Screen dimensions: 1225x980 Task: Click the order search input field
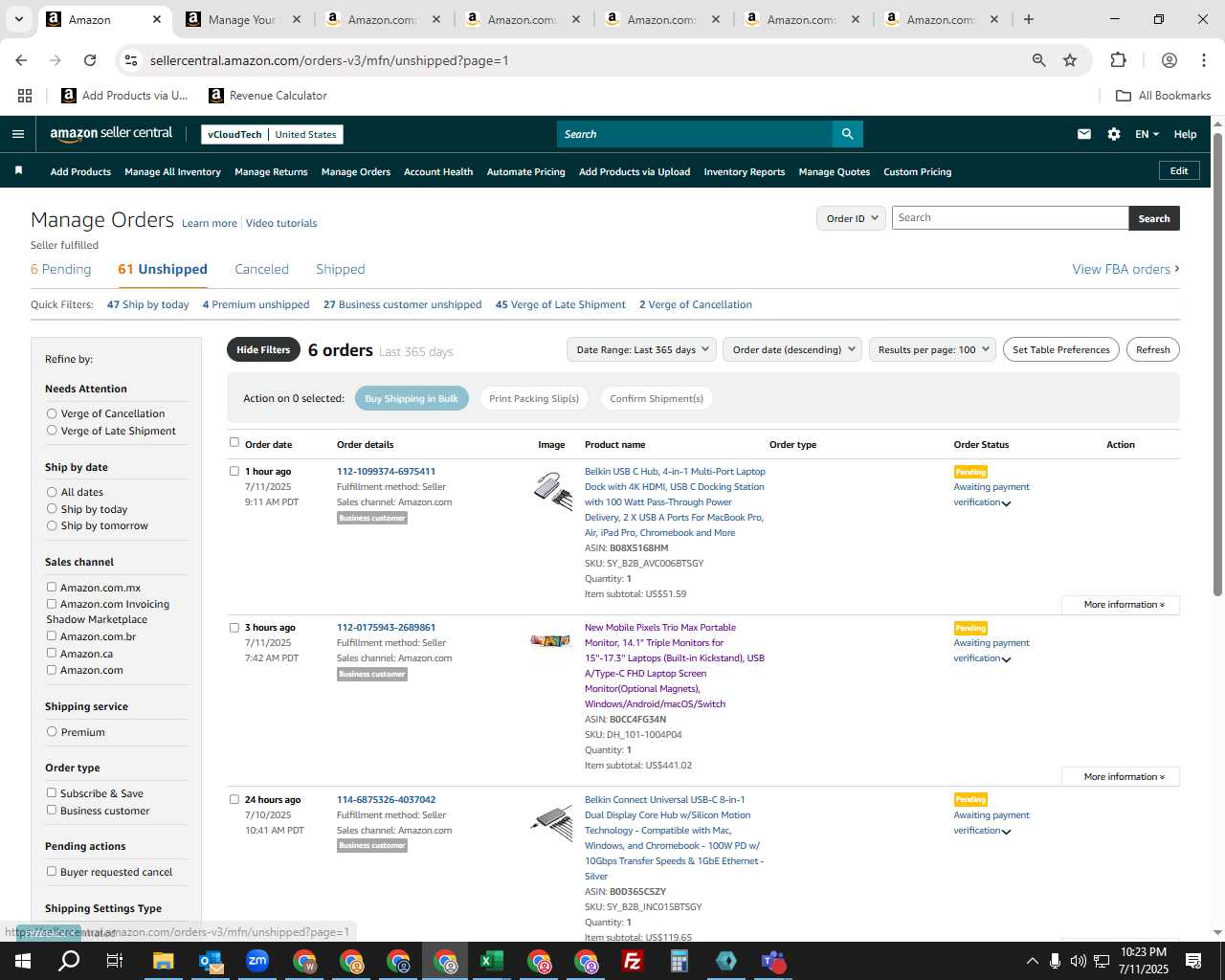(1010, 218)
